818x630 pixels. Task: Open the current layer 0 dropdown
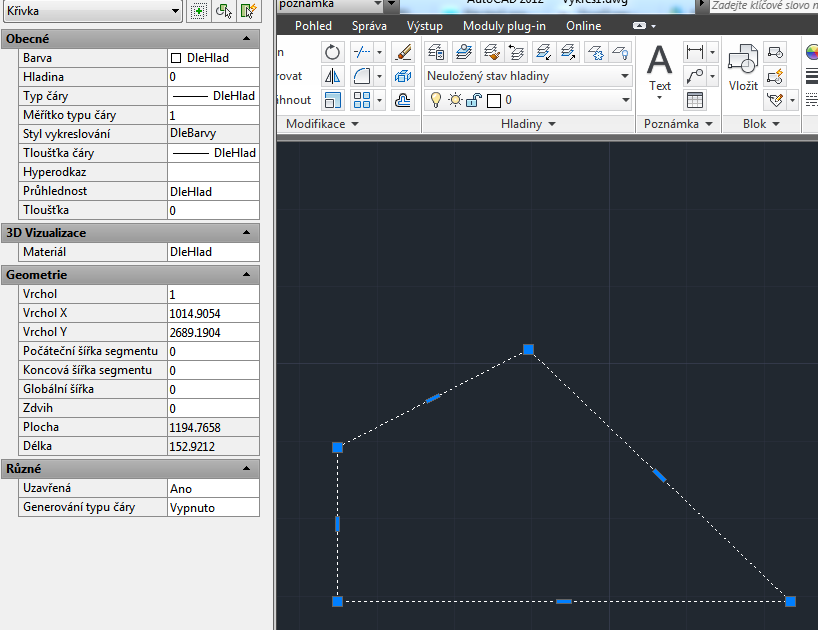(x=625, y=100)
